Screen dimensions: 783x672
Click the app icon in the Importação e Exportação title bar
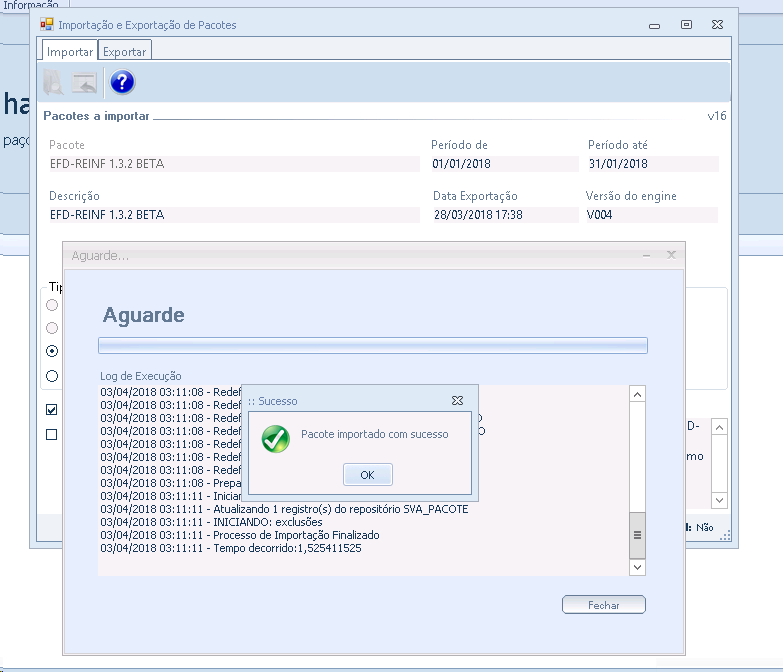[47, 24]
